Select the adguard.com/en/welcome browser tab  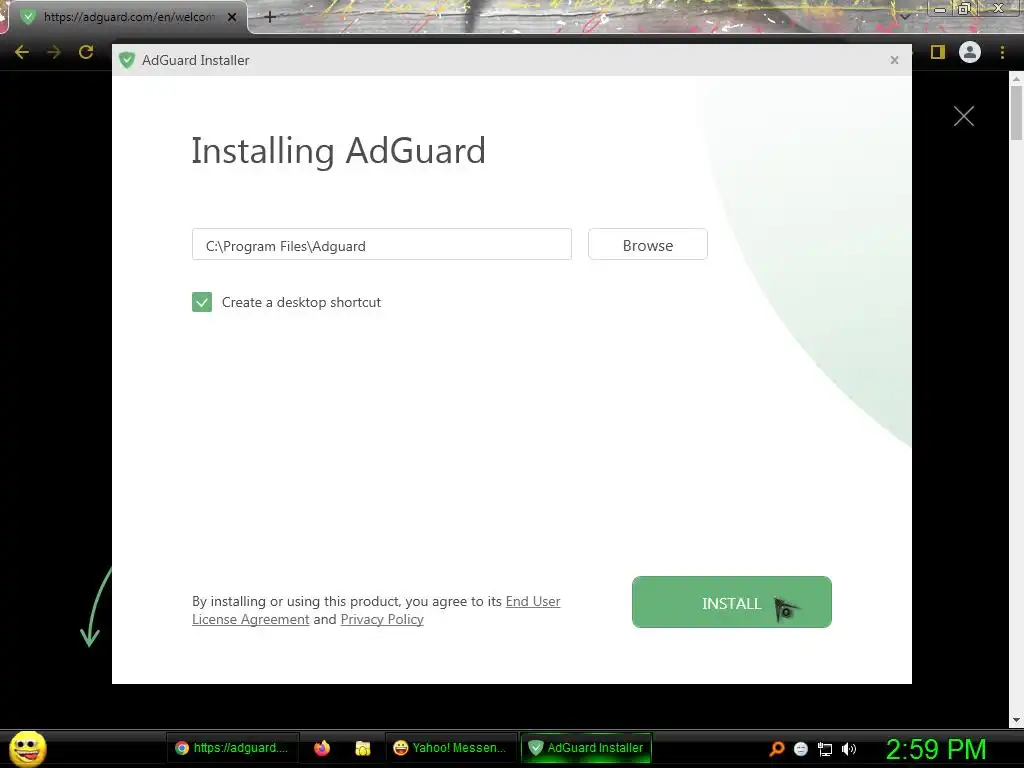coord(128,17)
